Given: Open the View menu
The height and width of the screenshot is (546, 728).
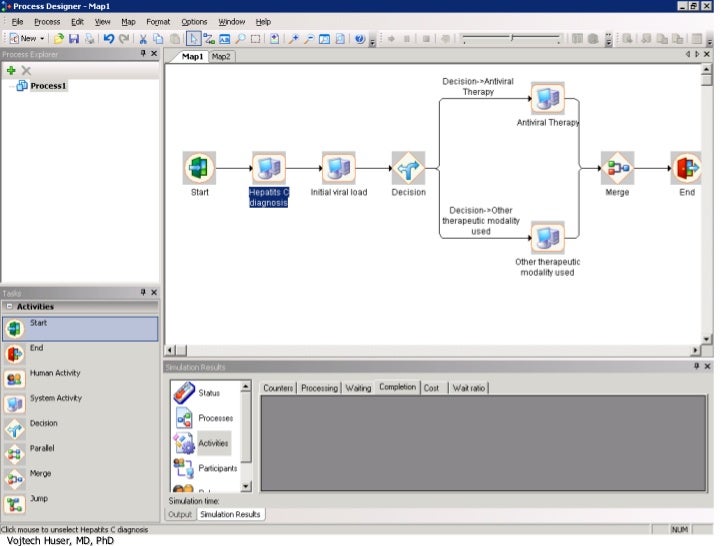Looking at the screenshot, I should point(102,22).
